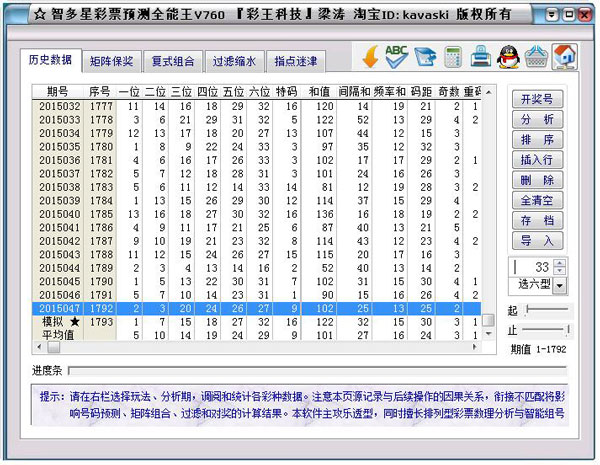
Task: Click the 频率和 column header
Action: click(x=390, y=92)
